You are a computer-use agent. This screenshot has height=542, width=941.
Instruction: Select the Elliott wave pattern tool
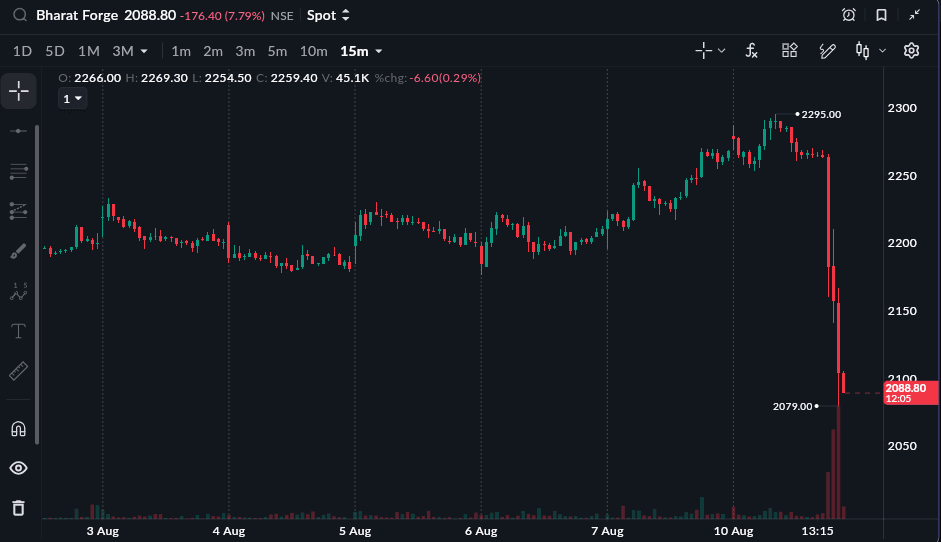[x=19, y=292]
